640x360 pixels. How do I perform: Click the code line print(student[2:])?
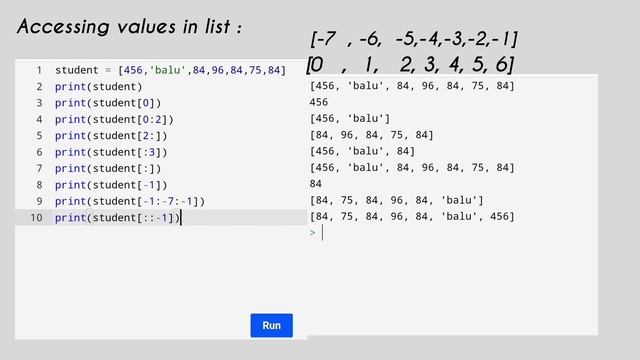pos(111,136)
